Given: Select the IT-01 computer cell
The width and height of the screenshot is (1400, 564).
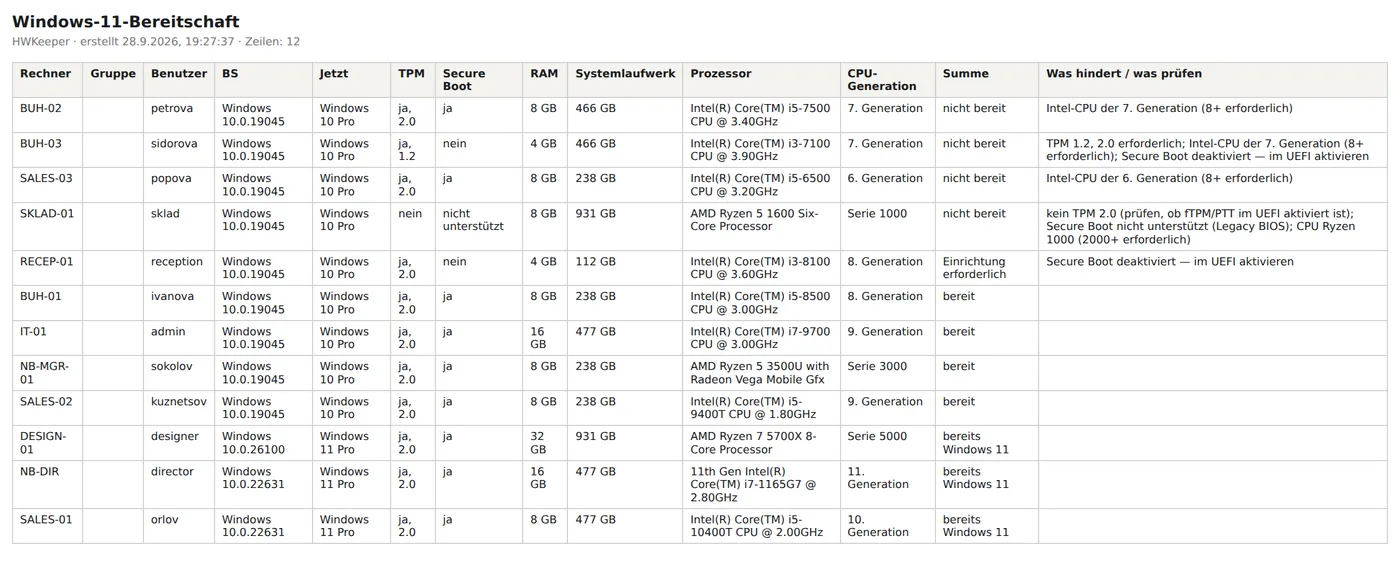Looking at the screenshot, I should pyautogui.click(x=48, y=338).
